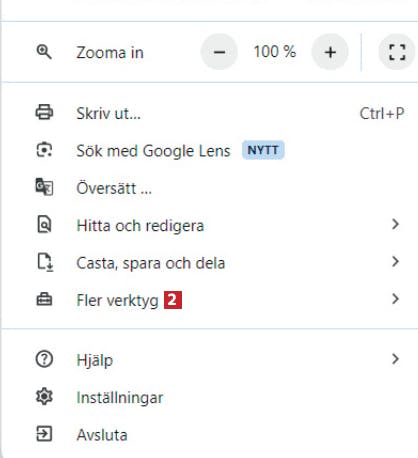The image size is (418, 458).
Task: Click the translate icon beside Översätt
Action: (44, 187)
